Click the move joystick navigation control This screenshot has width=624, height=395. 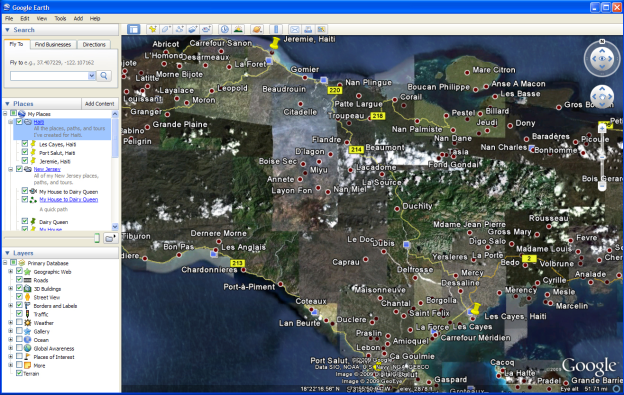[602, 97]
